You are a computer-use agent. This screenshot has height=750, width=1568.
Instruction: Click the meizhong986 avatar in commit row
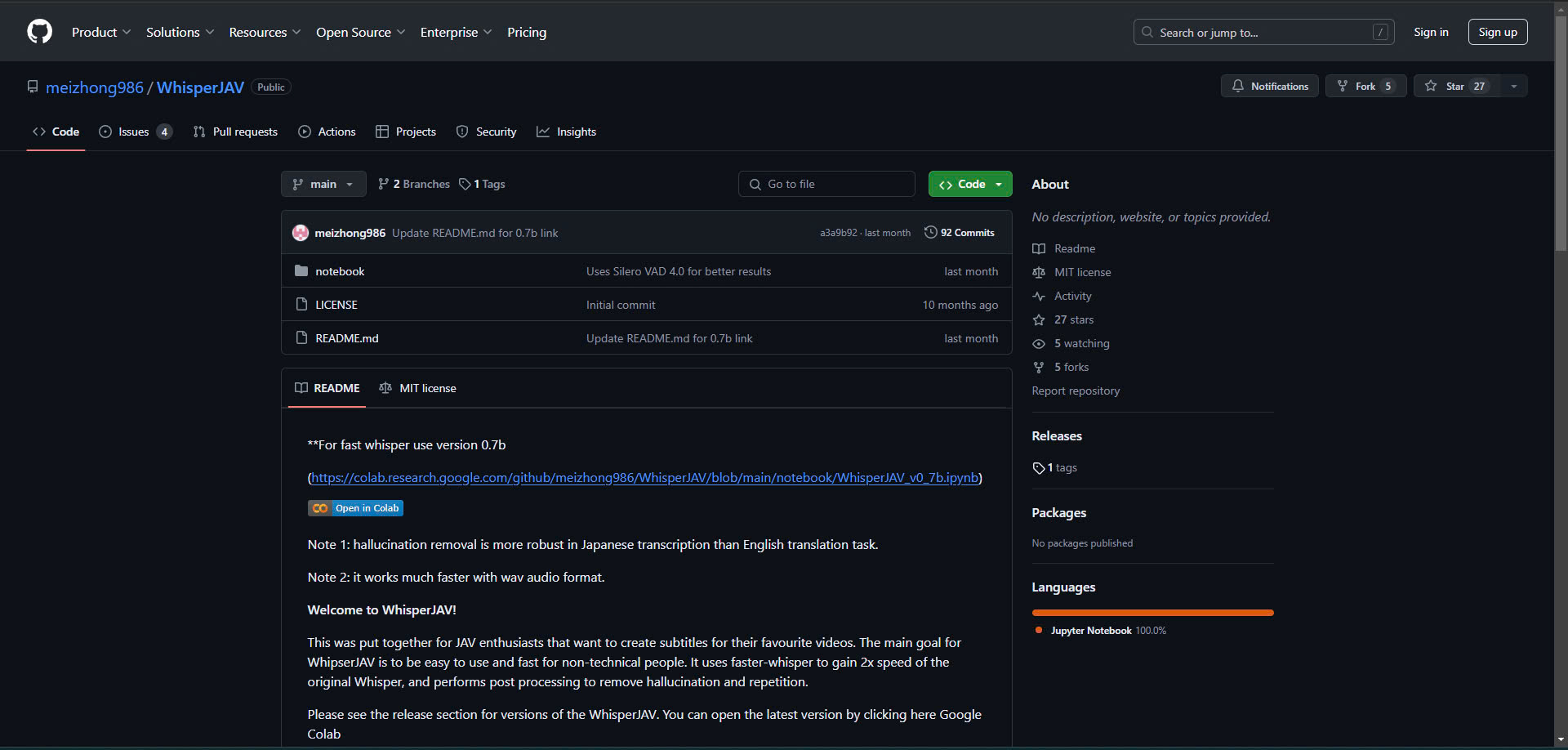[300, 233]
